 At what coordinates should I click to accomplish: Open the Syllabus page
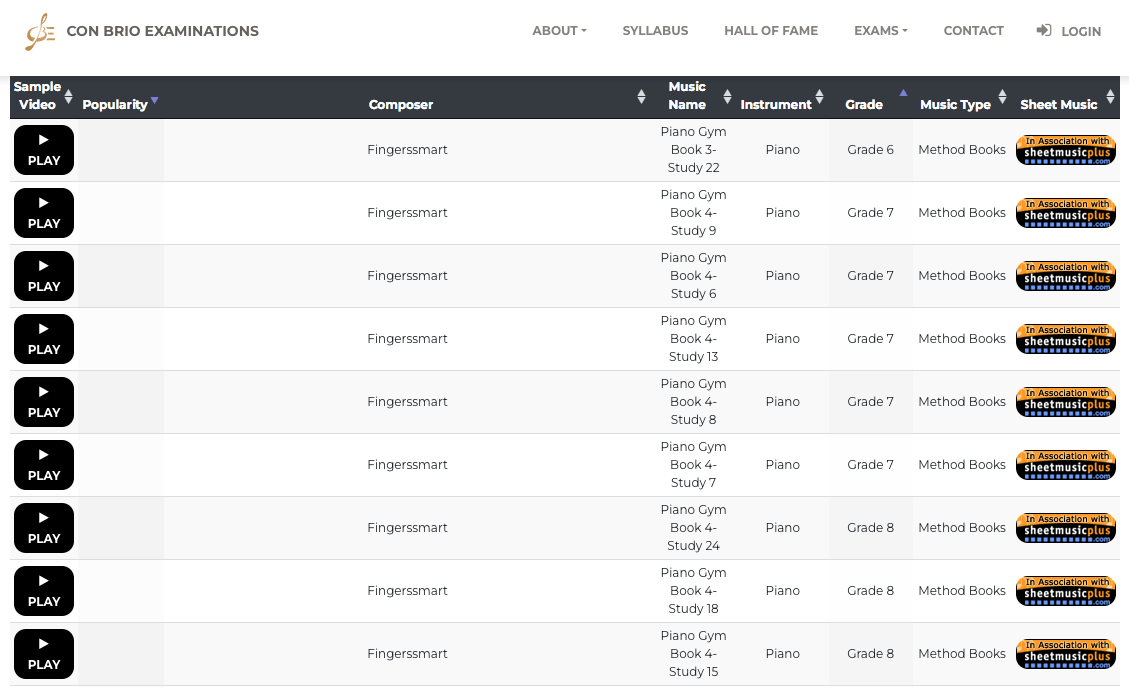[x=655, y=31]
